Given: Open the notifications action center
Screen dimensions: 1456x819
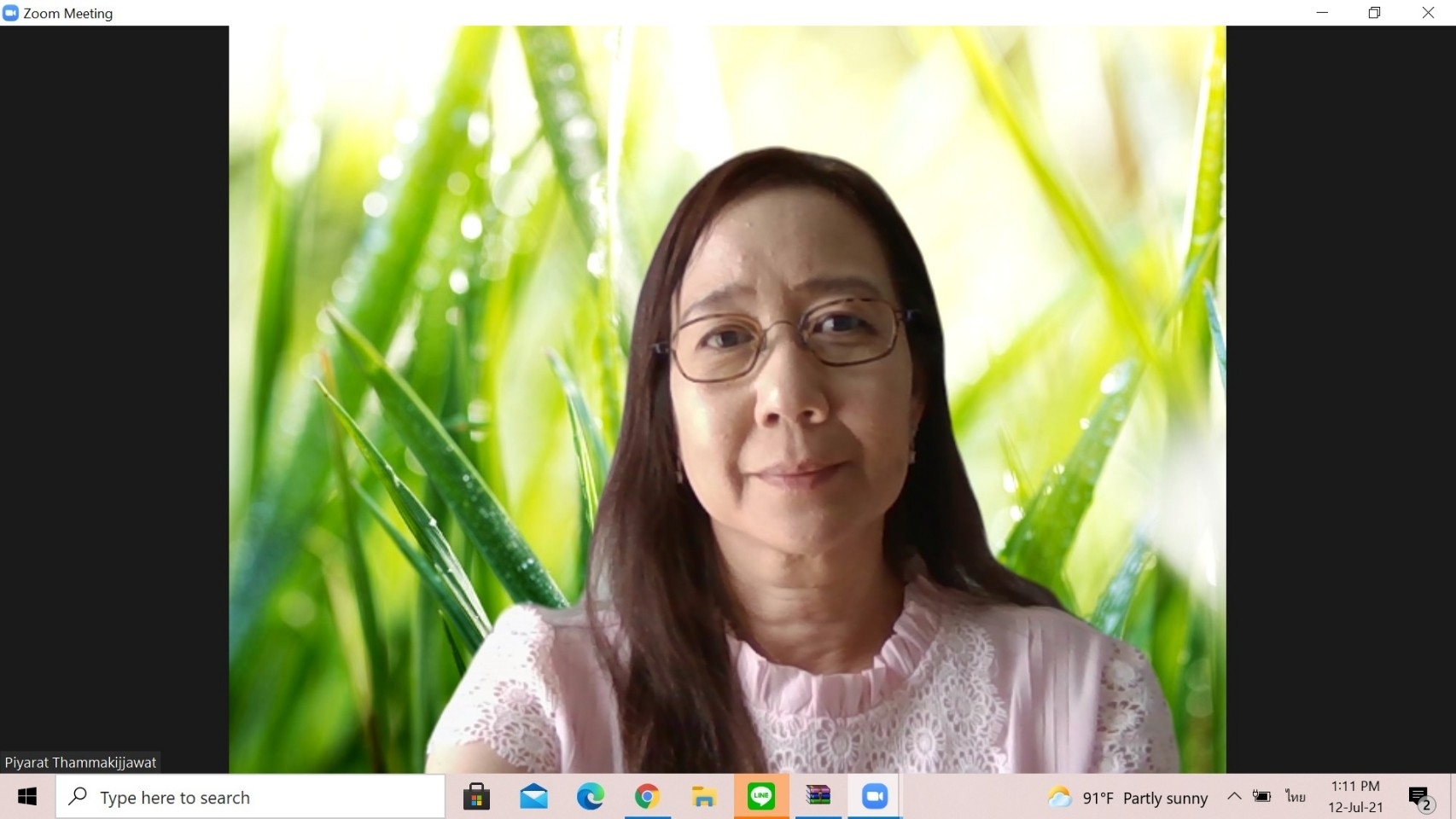Looking at the screenshot, I should point(1420,797).
